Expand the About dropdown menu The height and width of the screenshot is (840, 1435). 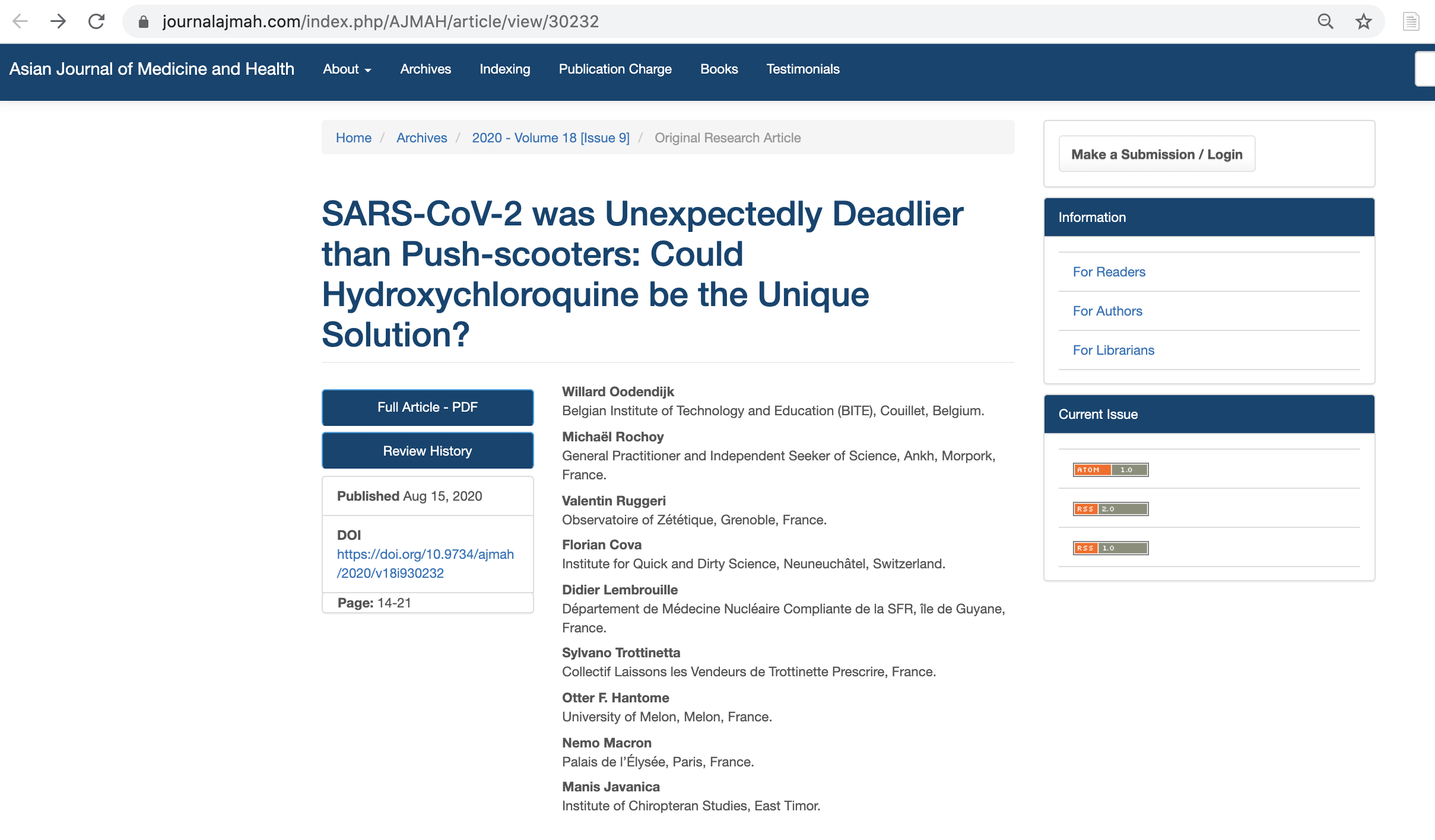click(347, 69)
